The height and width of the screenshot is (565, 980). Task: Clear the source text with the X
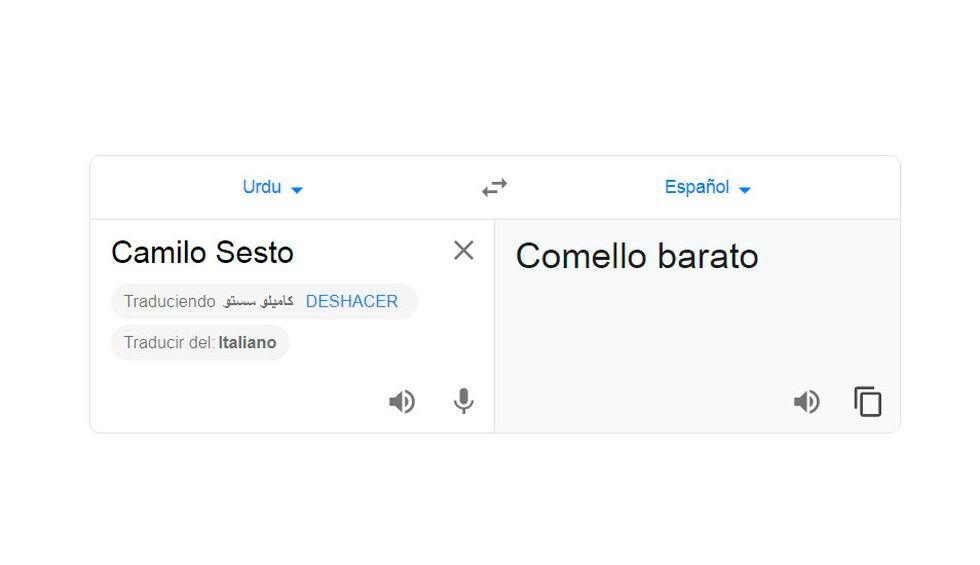pyautogui.click(x=463, y=251)
